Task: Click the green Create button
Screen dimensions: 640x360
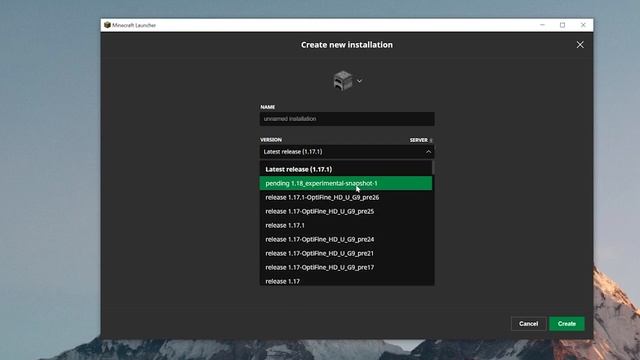Action: (x=567, y=324)
